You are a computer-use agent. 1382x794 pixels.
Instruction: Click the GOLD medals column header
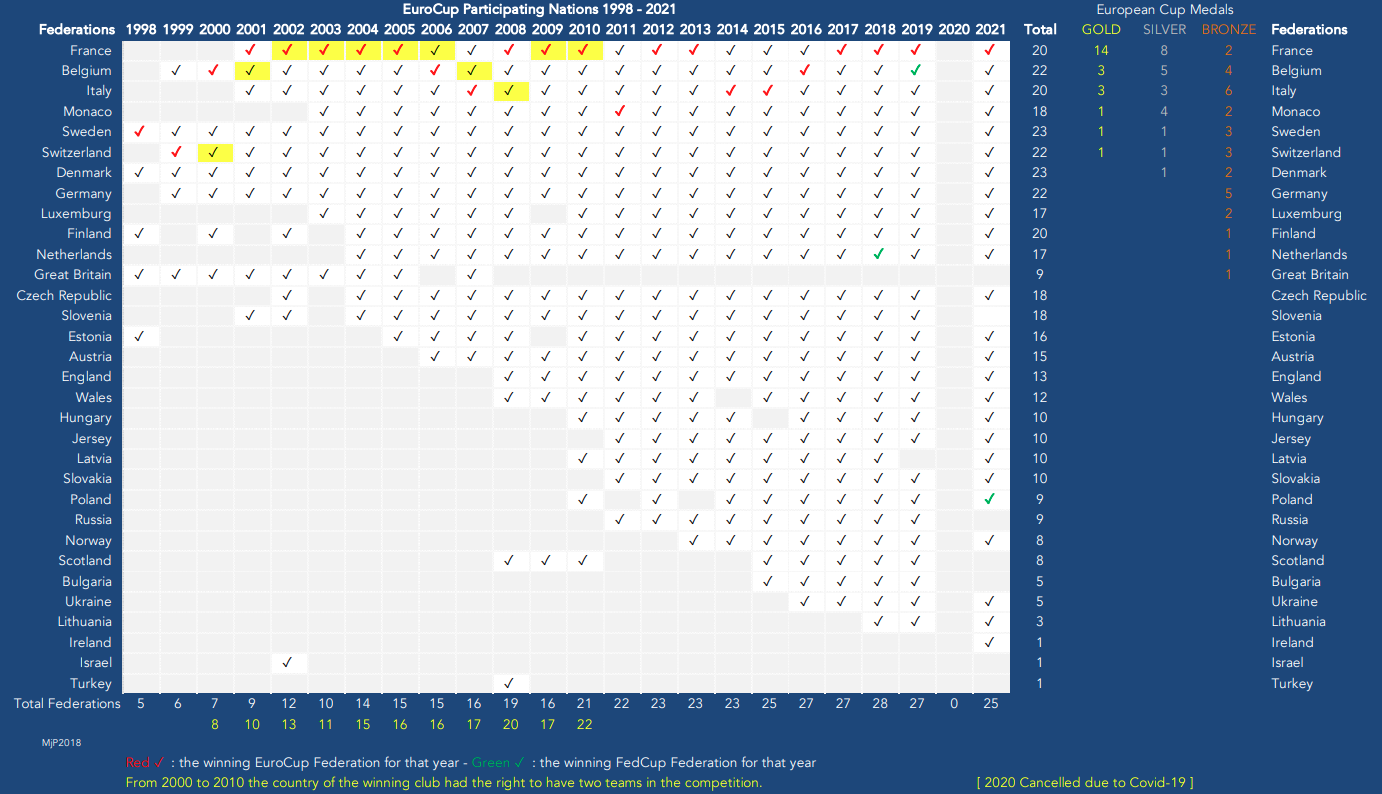coord(1101,30)
